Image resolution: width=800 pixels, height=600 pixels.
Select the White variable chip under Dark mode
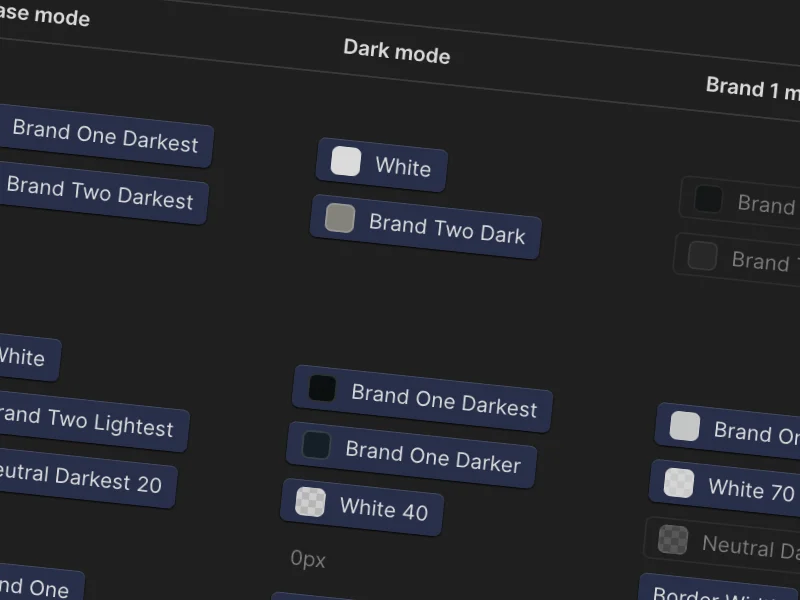382,165
